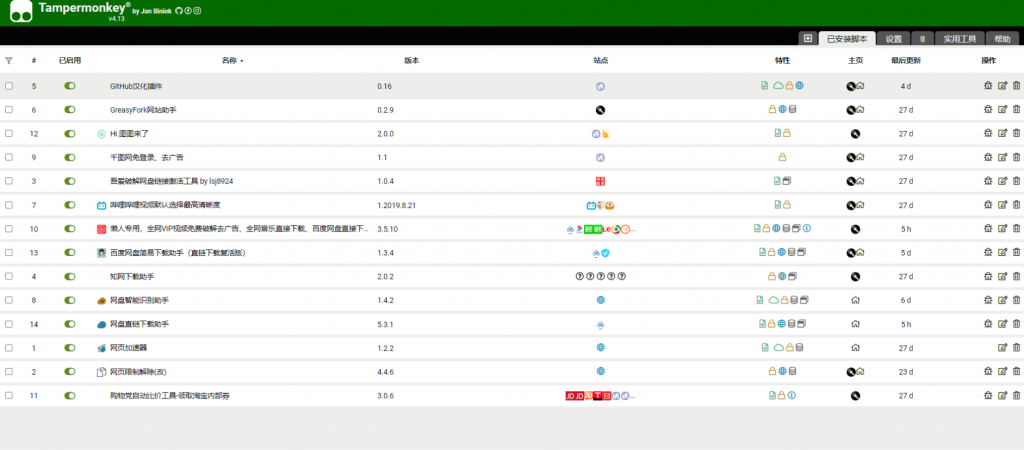Edit the 哔哩哔哩视频默认选择最高清晰度 script
Screen dimensions: 1024x450
(1002, 205)
